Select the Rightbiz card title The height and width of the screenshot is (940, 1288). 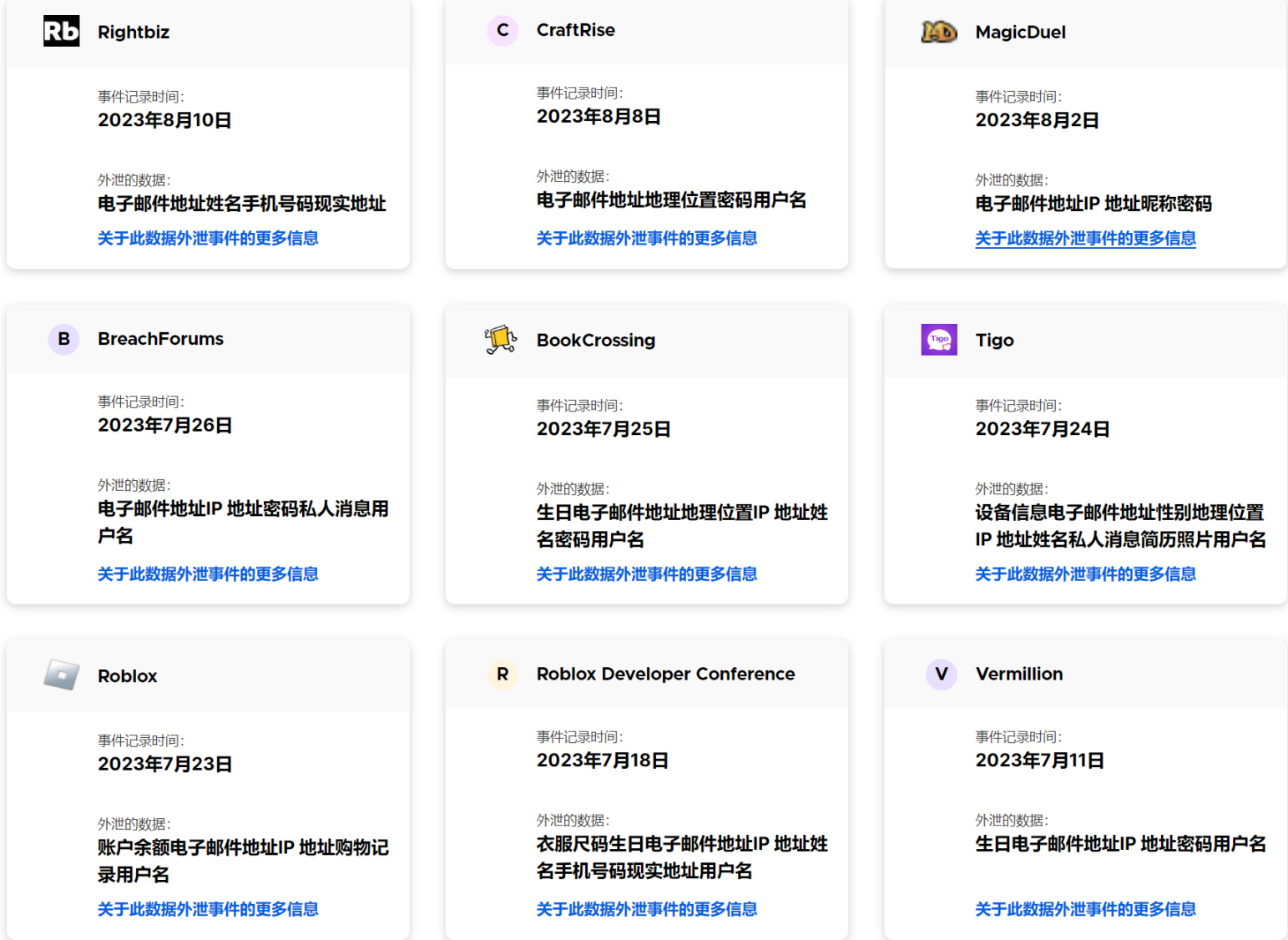134,32
